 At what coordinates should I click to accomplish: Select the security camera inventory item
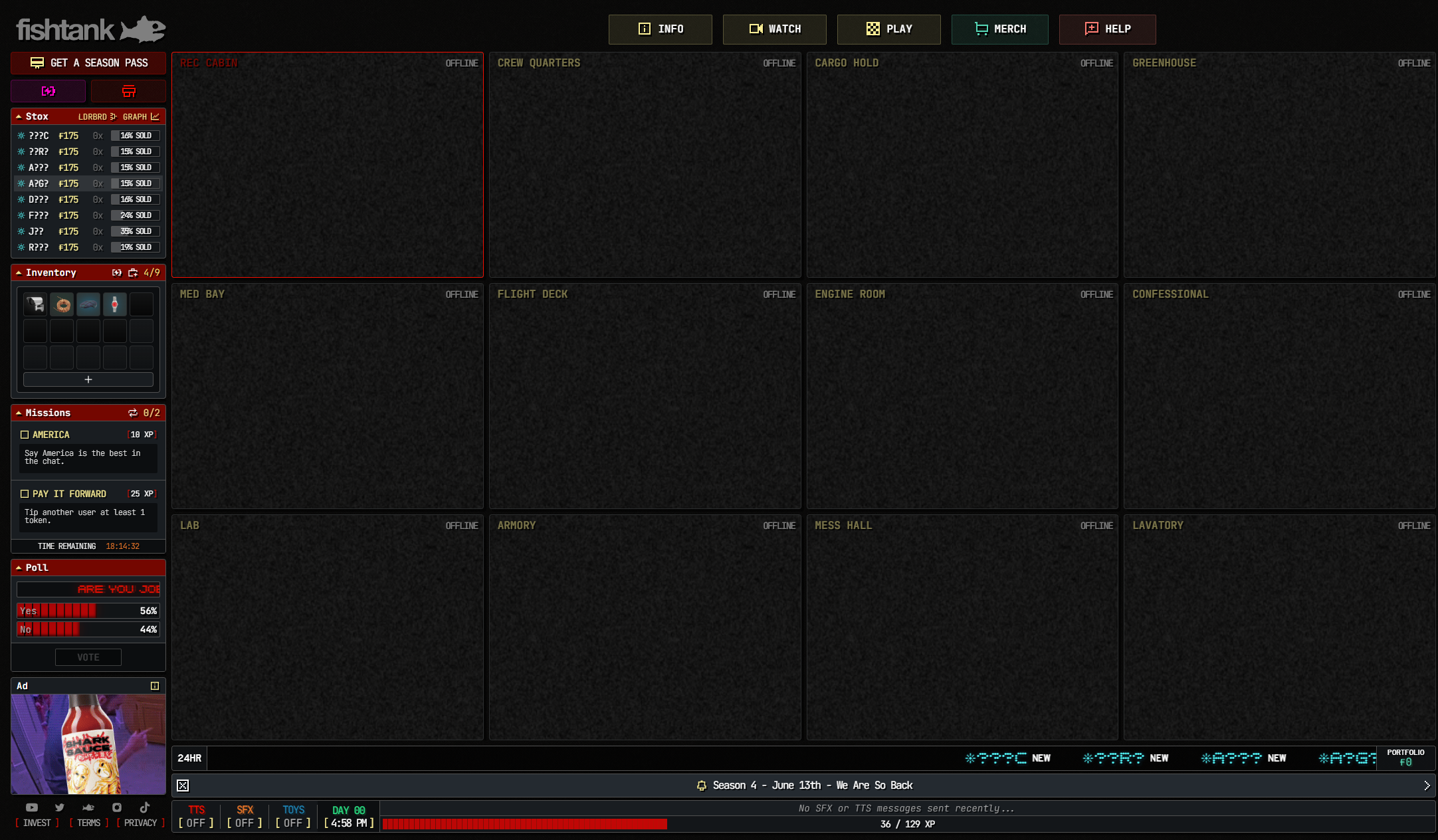(x=35, y=304)
